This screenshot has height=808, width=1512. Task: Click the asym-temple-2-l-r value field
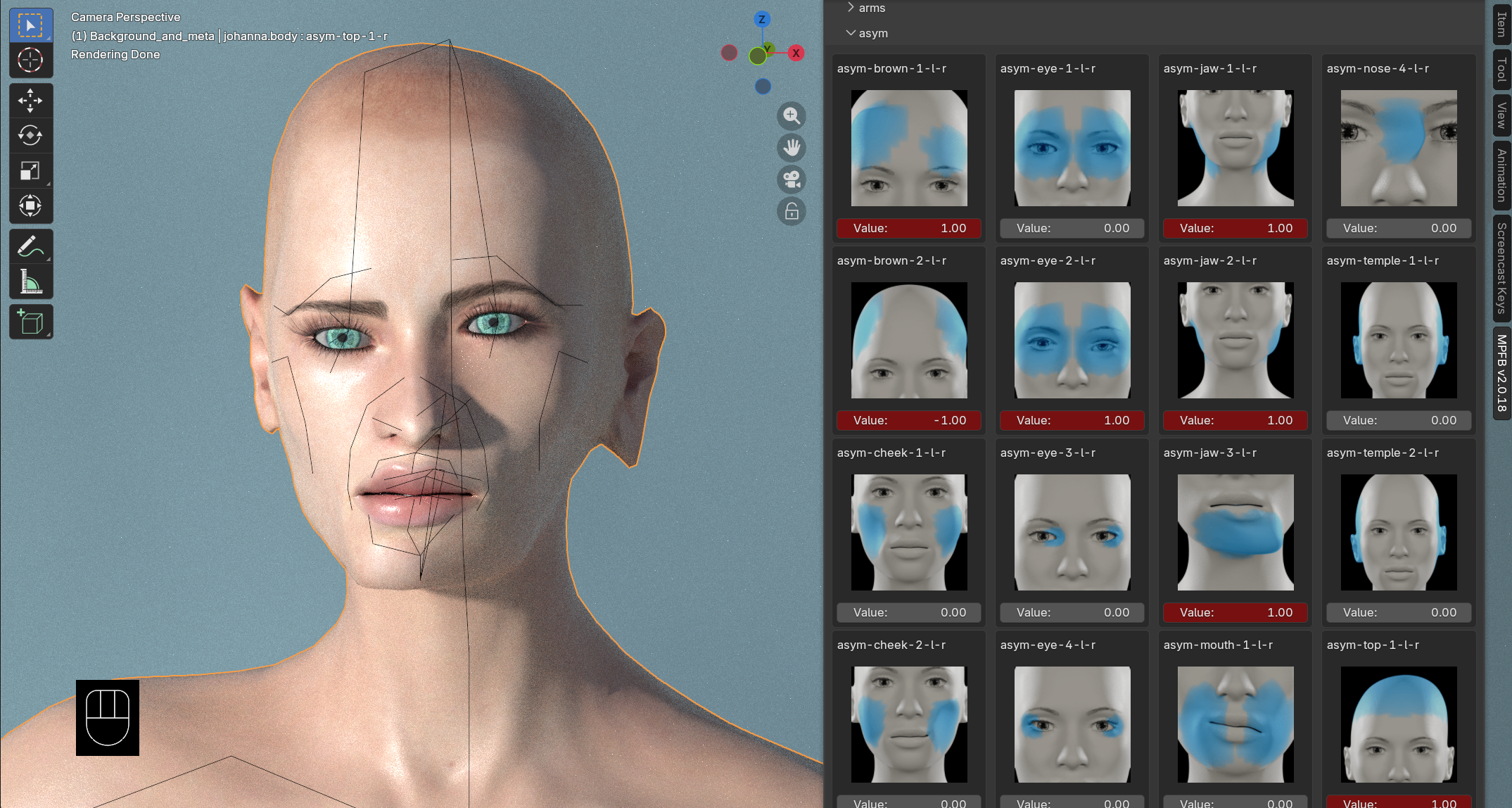tap(1399, 612)
